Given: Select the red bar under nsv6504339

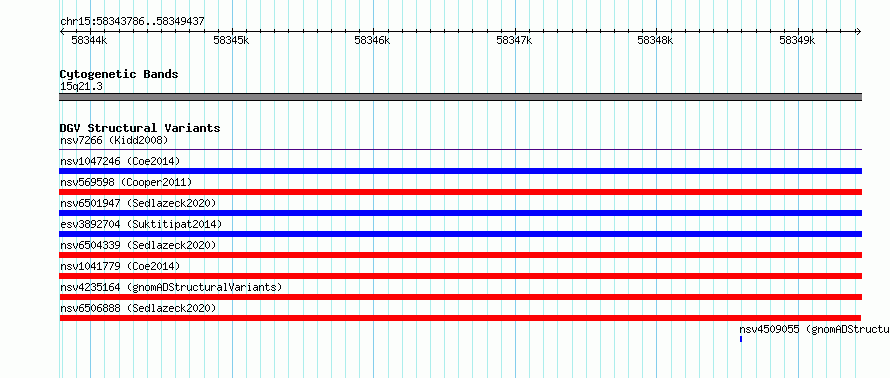Looking at the screenshot, I should click(461, 255).
